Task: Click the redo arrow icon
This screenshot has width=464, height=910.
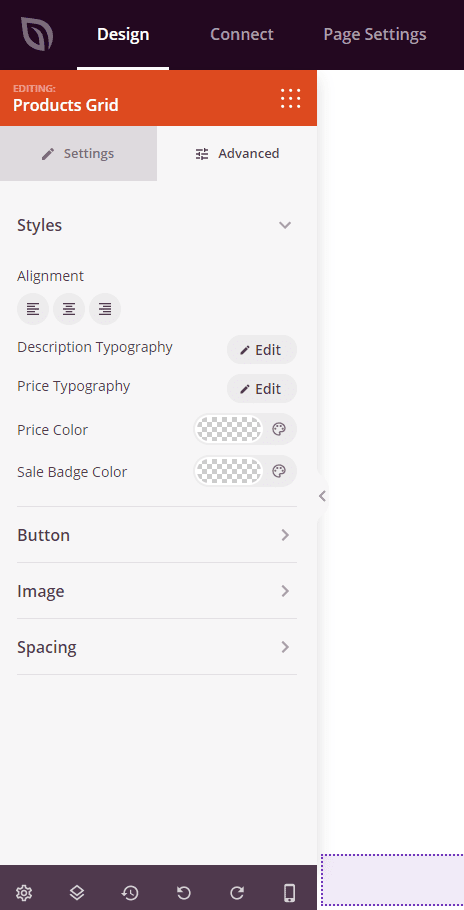Action: click(x=237, y=893)
